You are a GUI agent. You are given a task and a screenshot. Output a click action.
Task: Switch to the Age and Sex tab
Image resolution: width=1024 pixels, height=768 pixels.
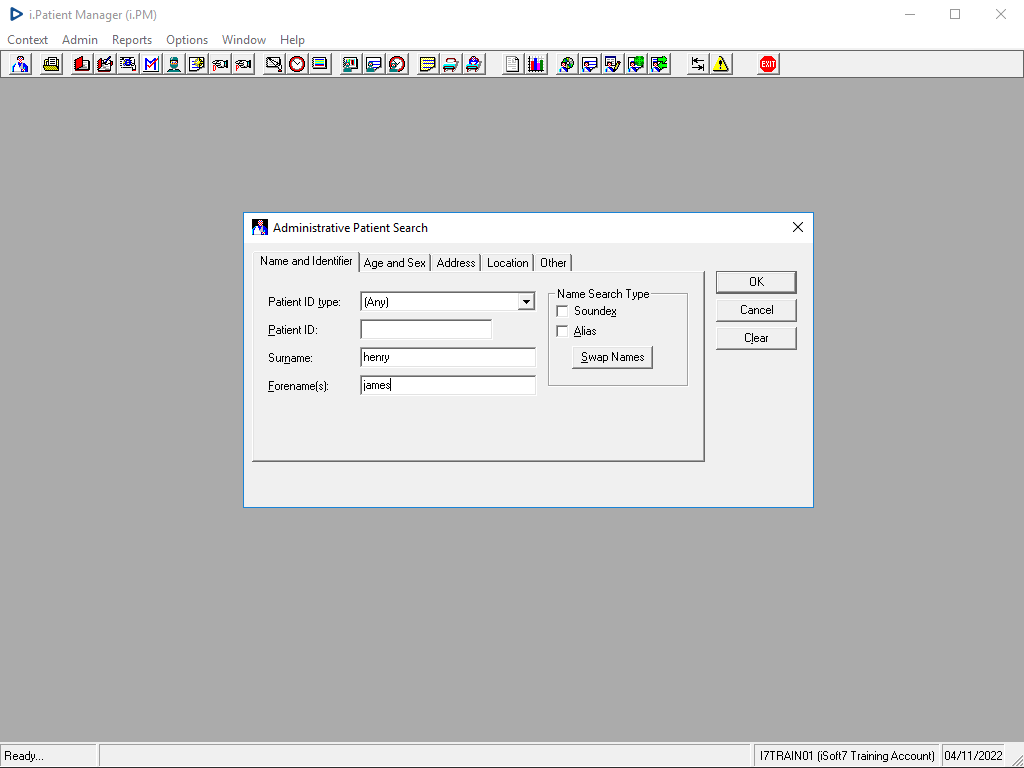[394, 263]
